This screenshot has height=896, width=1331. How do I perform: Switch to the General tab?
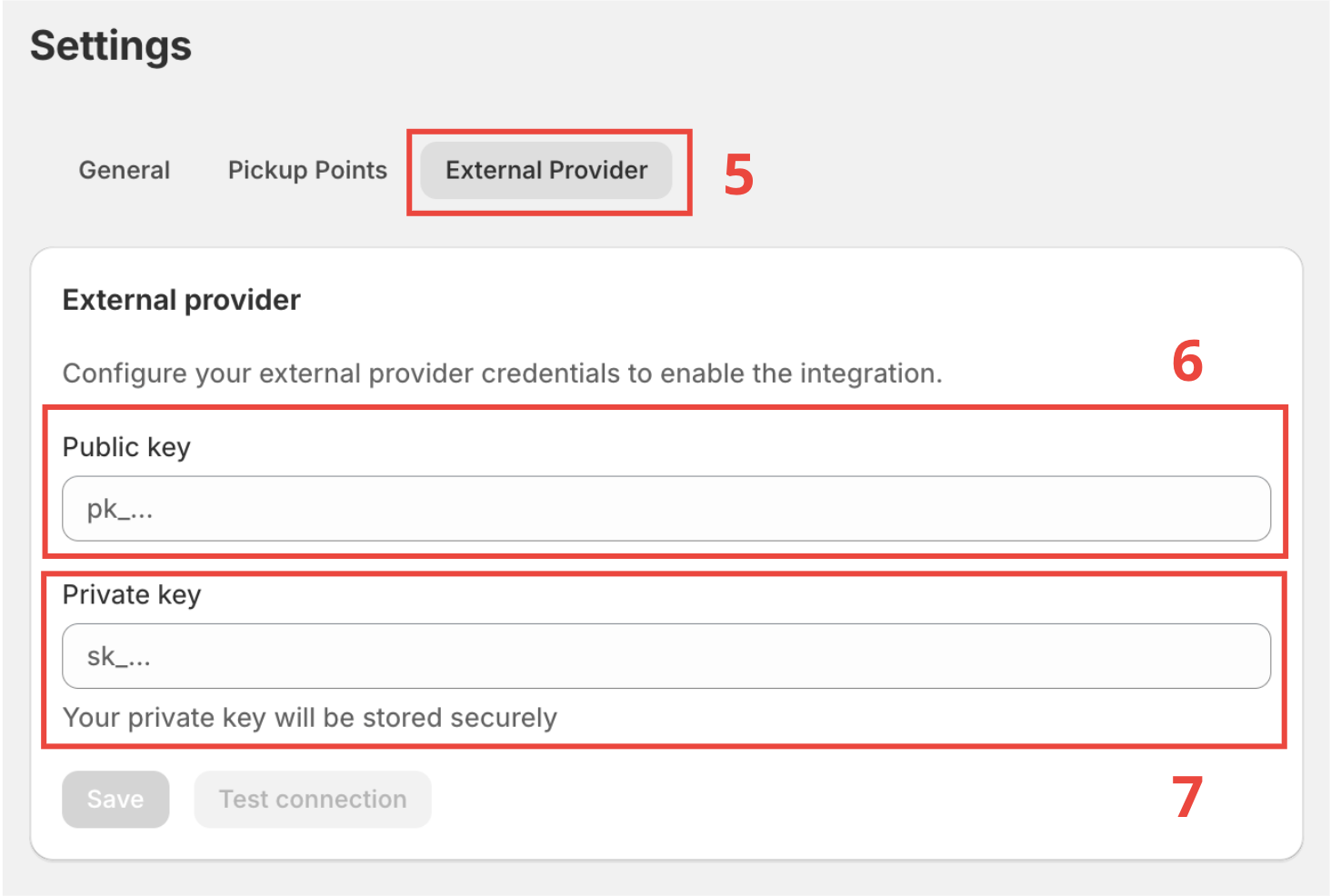coord(125,170)
